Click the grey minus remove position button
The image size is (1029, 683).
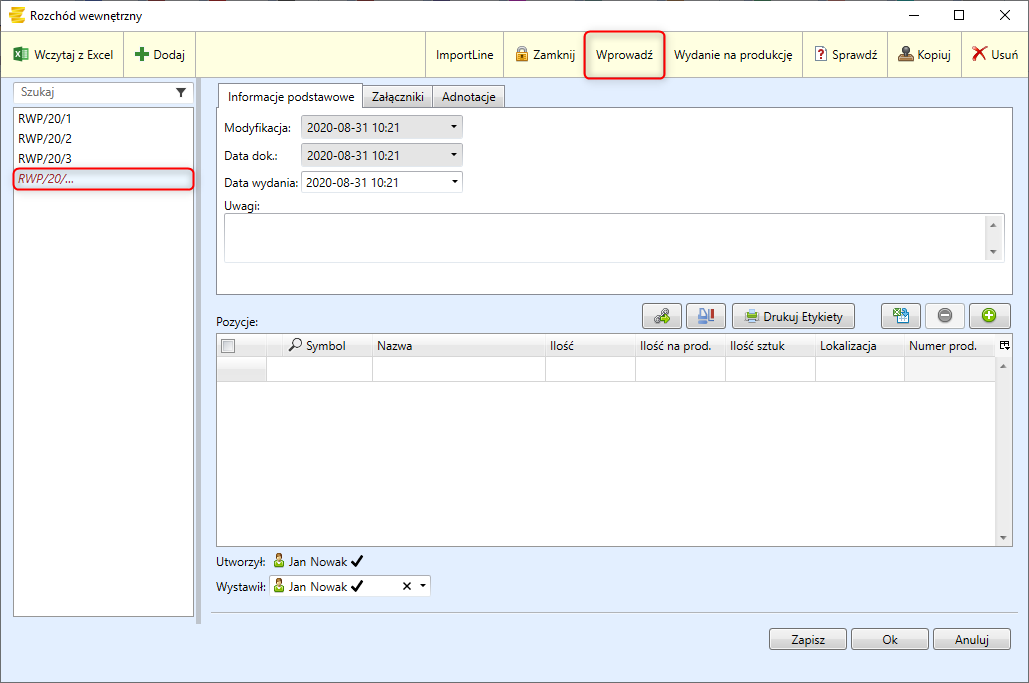tap(944, 316)
